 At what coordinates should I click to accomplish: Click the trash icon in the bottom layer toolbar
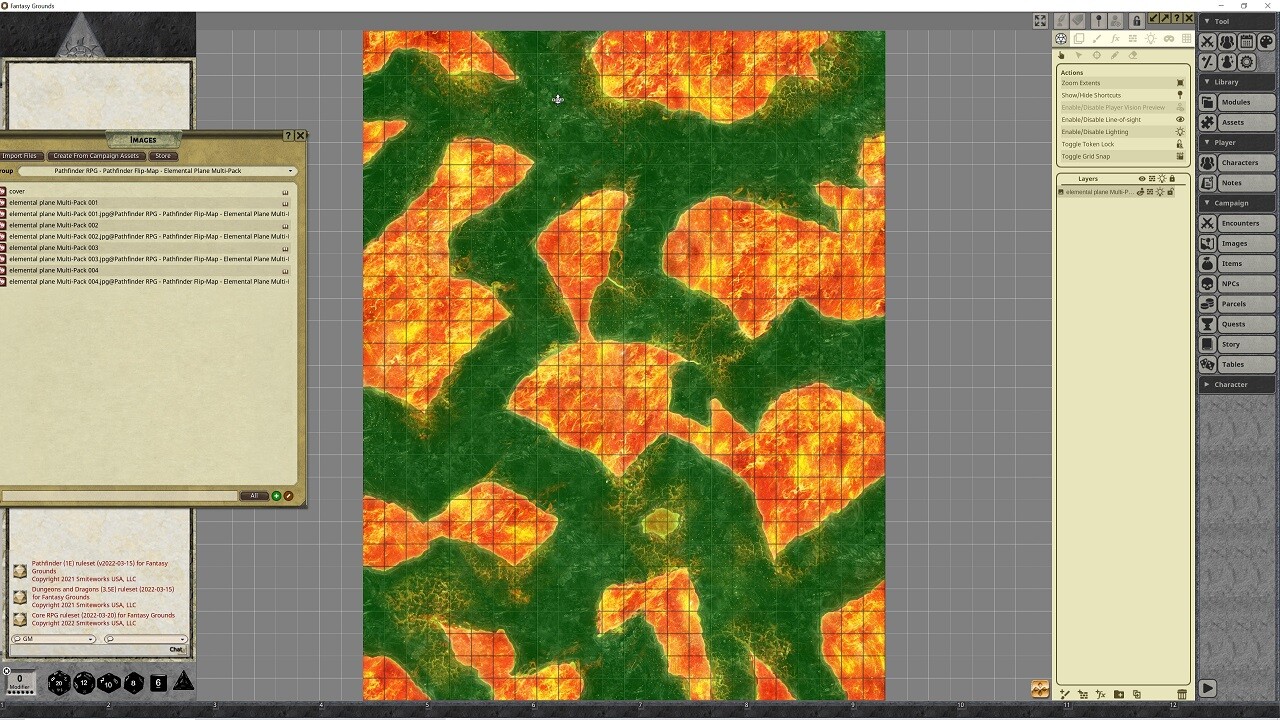click(x=1182, y=693)
